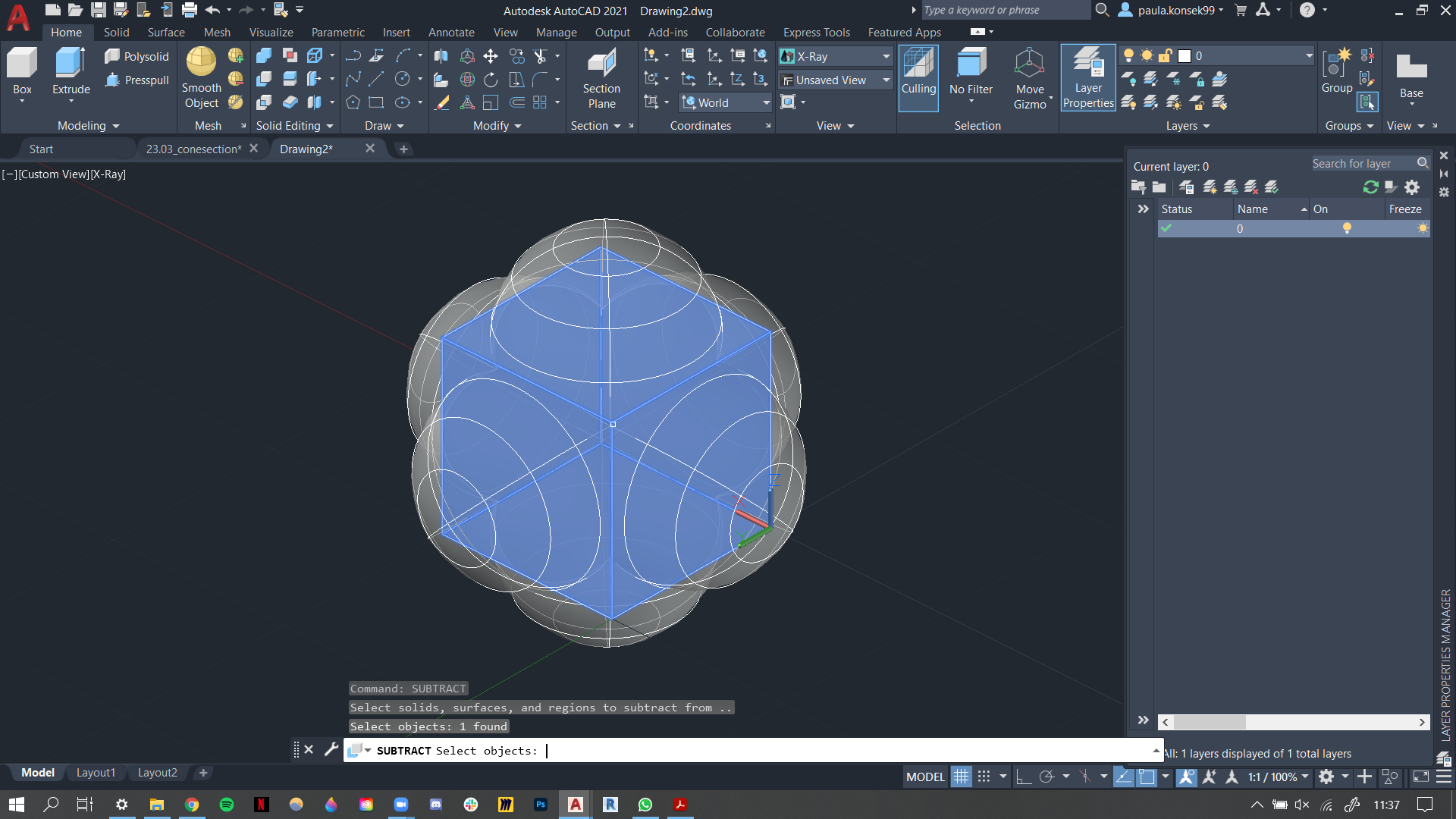Toggle layer 0 visibility on/off
Image resolution: width=1456 pixels, height=819 pixels.
pos(1347,228)
